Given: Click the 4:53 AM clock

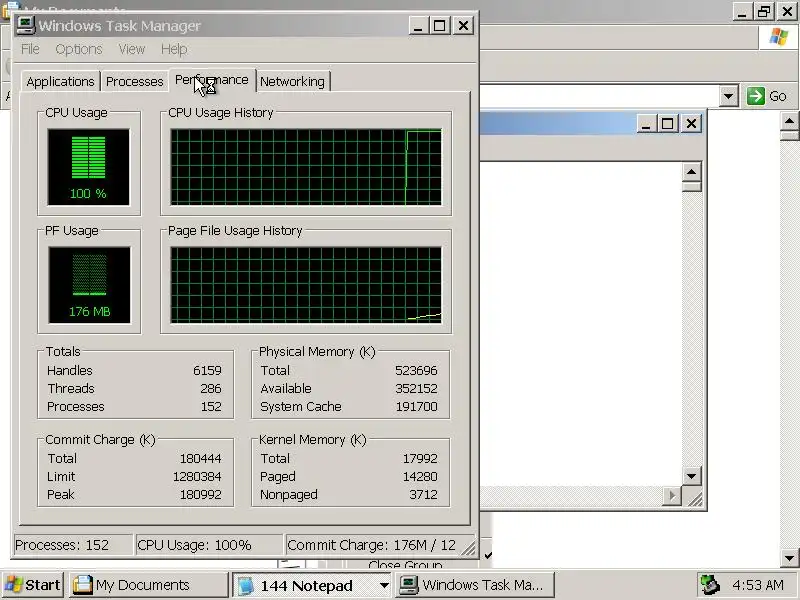Looking at the screenshot, I should point(758,585).
